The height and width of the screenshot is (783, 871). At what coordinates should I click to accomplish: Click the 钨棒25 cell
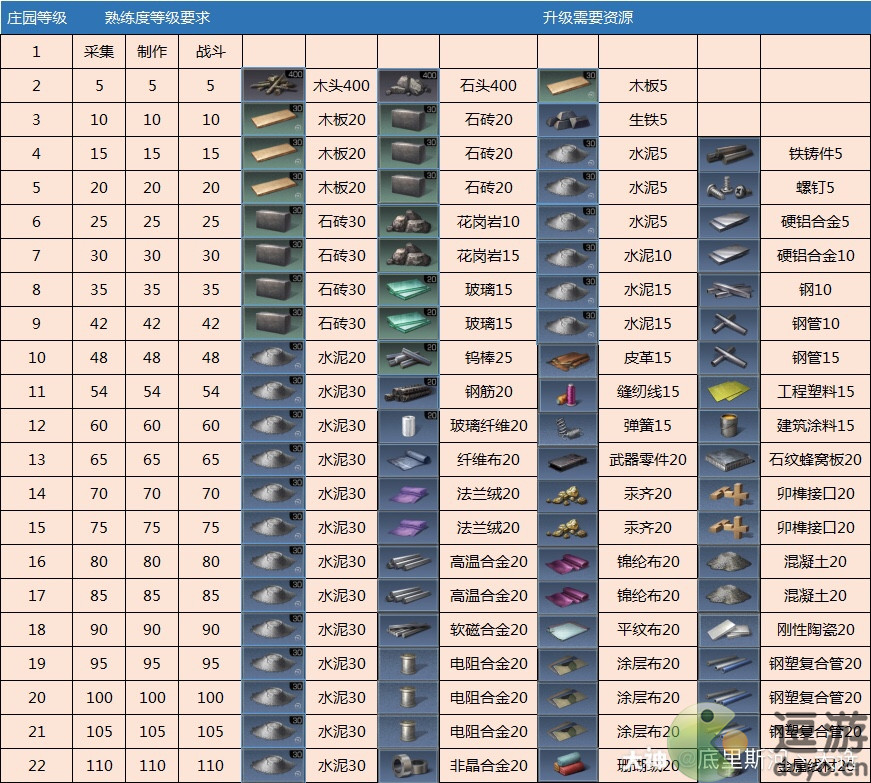pos(488,358)
